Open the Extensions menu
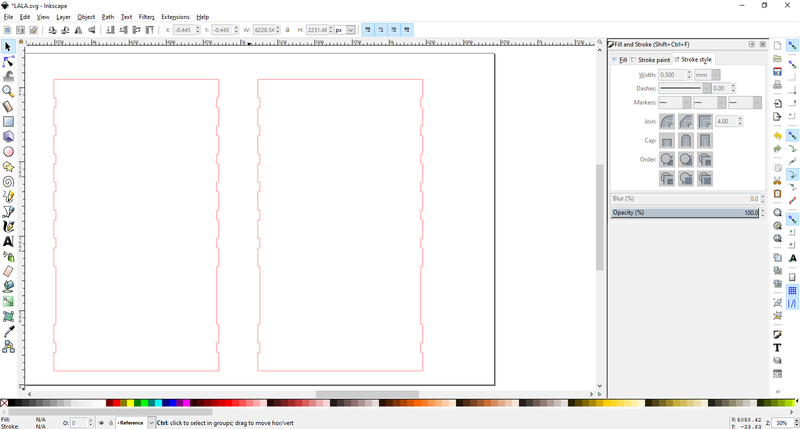Screen dimensions: 800x429 pos(175,17)
